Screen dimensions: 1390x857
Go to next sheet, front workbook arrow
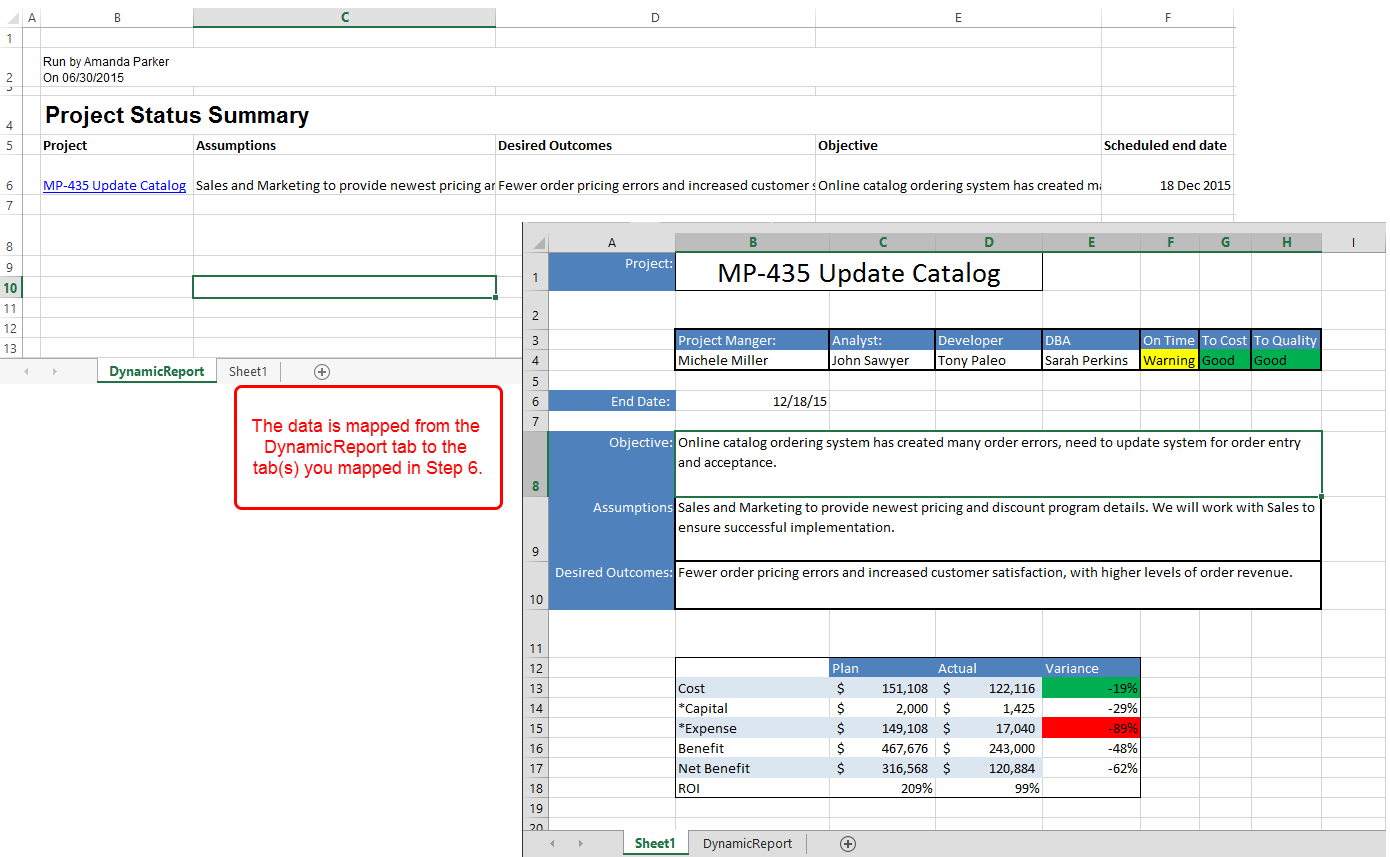click(x=581, y=844)
